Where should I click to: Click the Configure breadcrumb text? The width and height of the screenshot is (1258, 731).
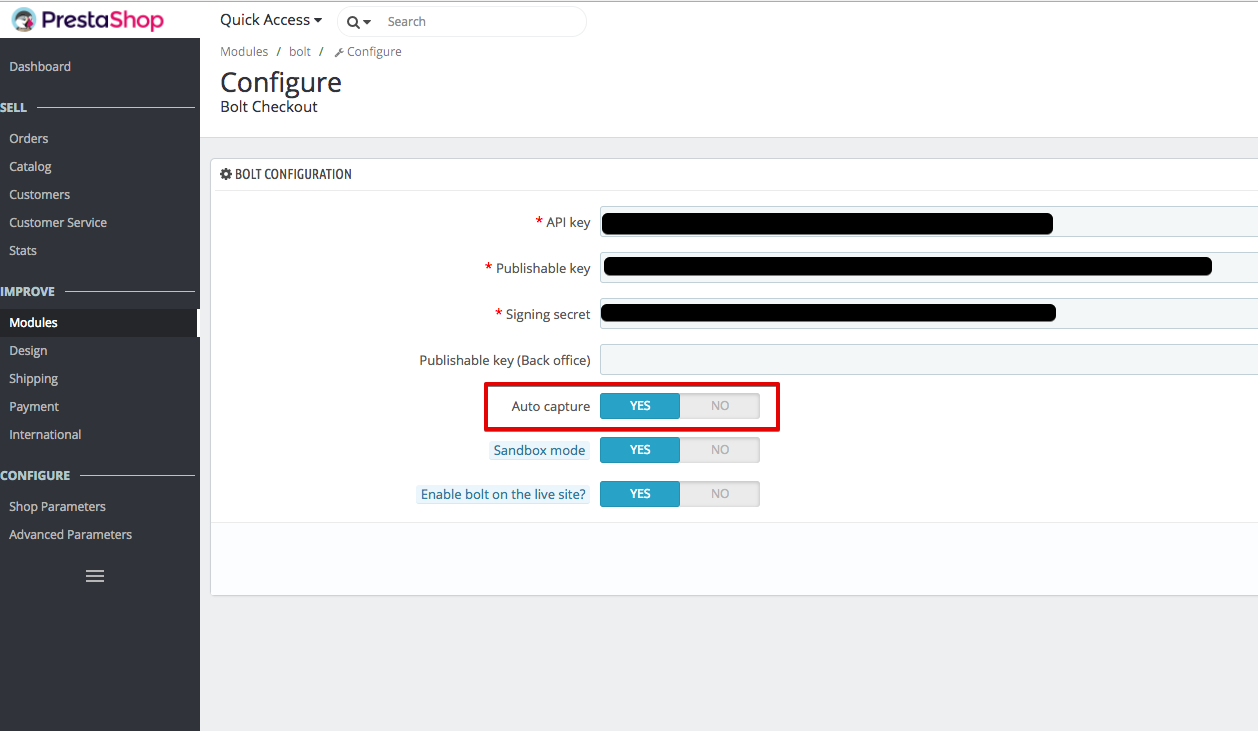click(374, 52)
